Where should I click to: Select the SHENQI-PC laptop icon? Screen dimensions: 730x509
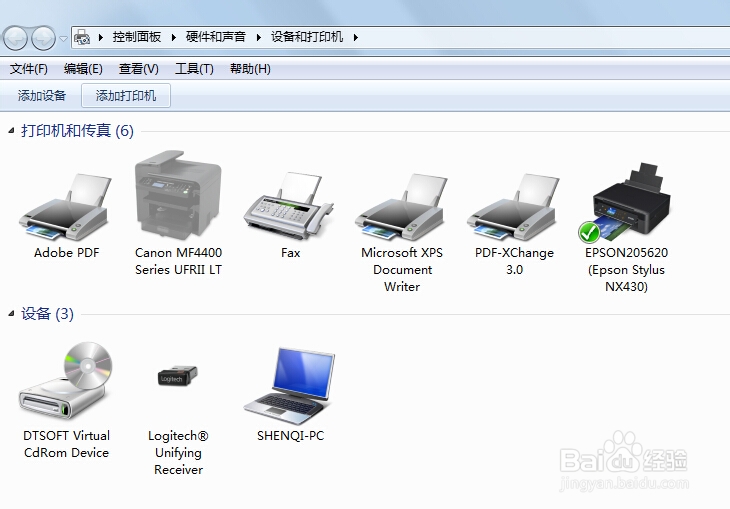(x=290, y=386)
